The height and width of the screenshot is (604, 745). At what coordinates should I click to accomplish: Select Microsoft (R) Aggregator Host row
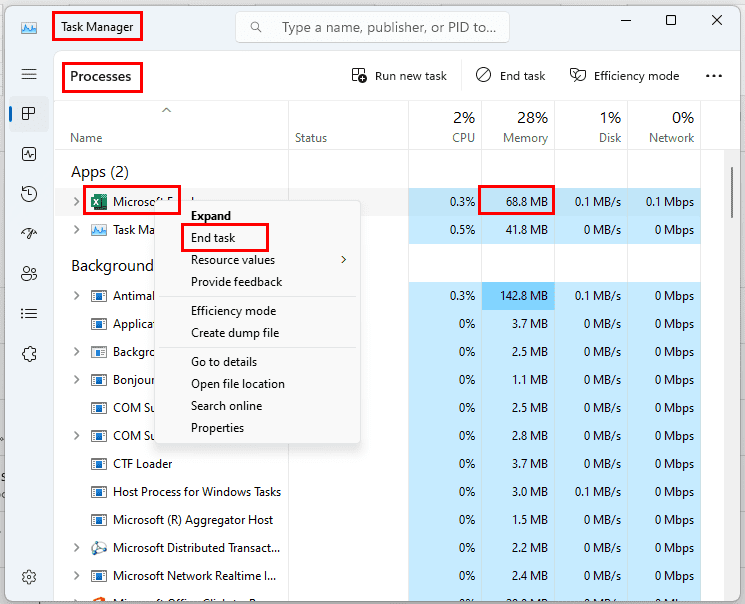point(377,520)
